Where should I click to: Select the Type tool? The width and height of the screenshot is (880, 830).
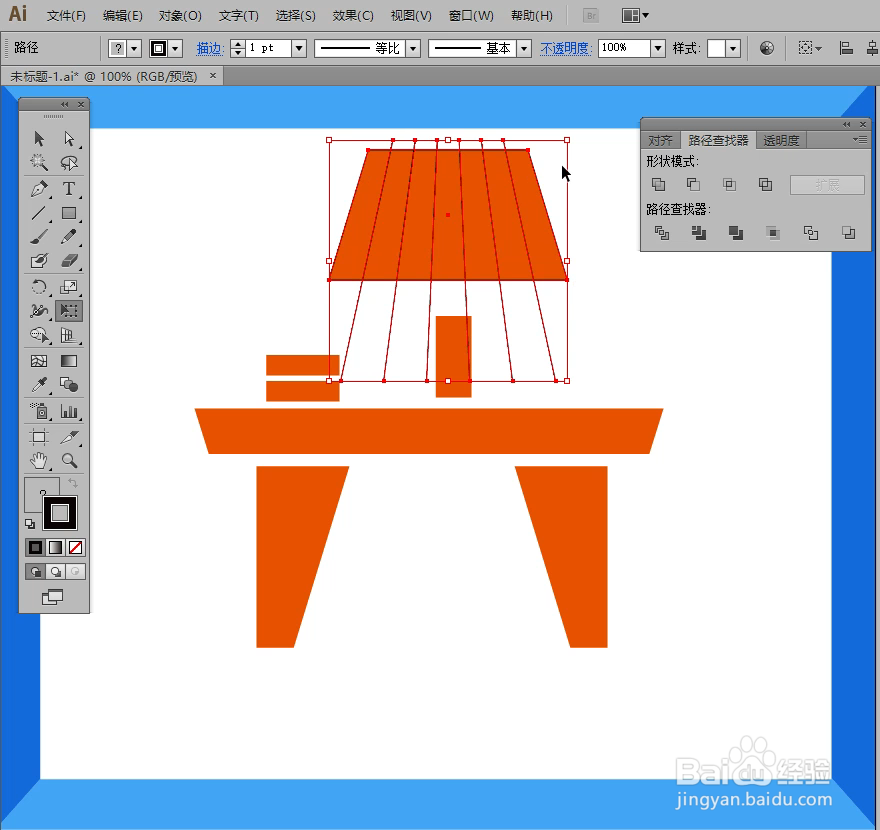click(x=69, y=189)
